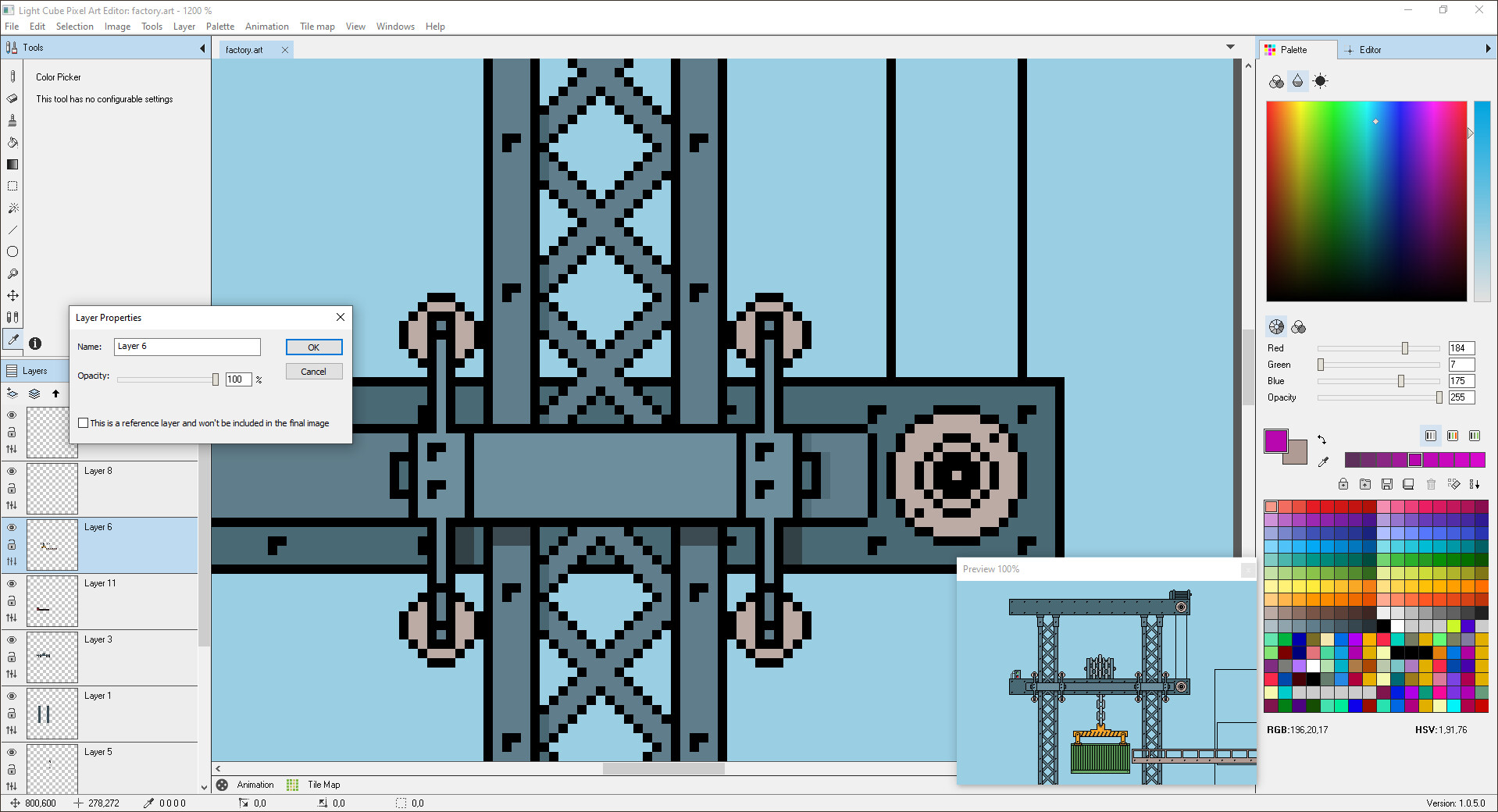Select the Magic Wand tool
The width and height of the screenshot is (1498, 812).
coord(12,208)
